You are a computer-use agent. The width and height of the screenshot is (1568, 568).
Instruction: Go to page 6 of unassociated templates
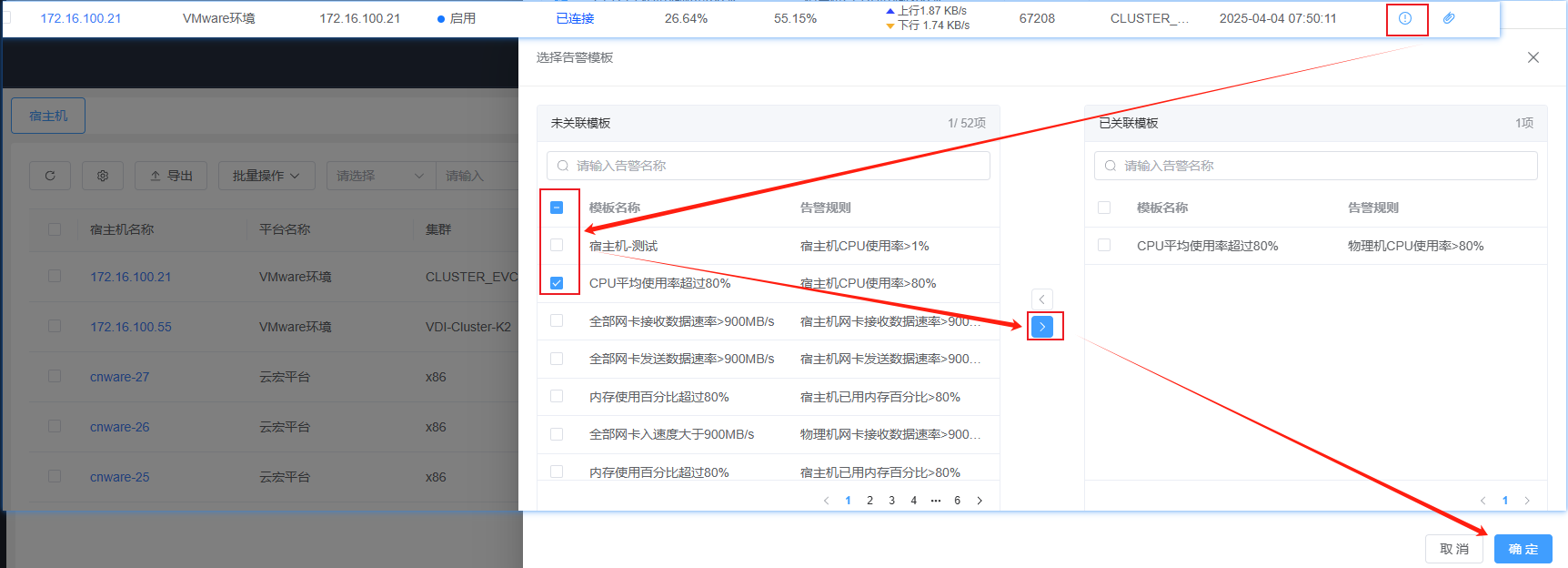pyautogui.click(x=957, y=501)
